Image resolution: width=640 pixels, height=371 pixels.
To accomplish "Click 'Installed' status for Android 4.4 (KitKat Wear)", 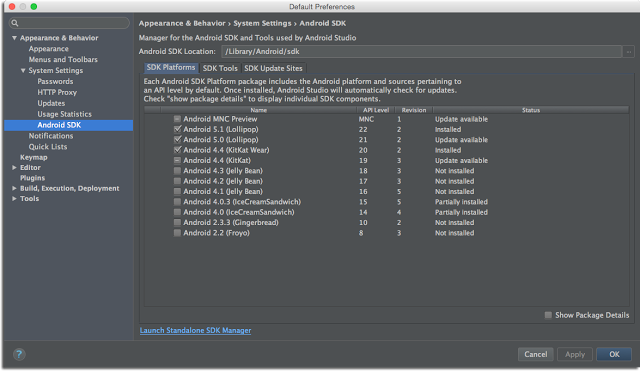I will pyautogui.click(x=448, y=150).
